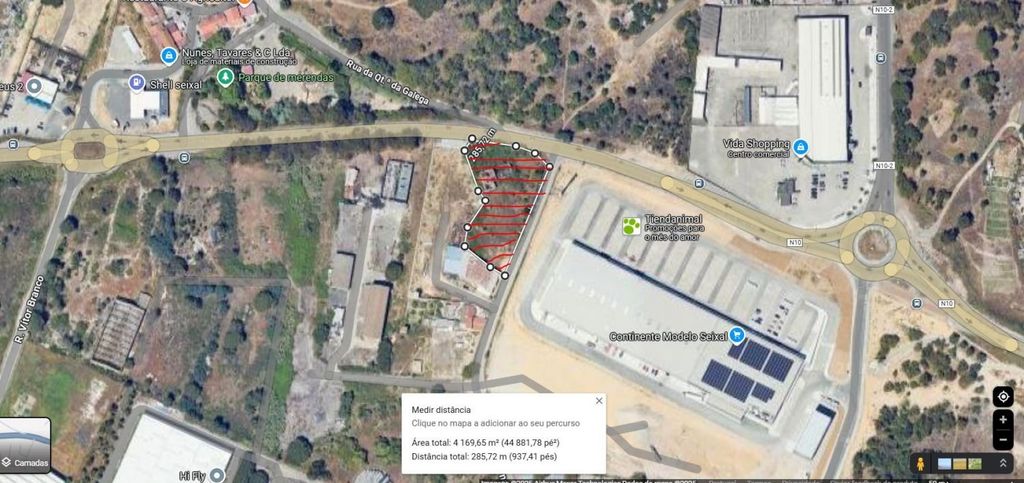The height and width of the screenshot is (483, 1024).
Task: Click the bus stop icon near Tiendanimal
Action: [x=699, y=183]
